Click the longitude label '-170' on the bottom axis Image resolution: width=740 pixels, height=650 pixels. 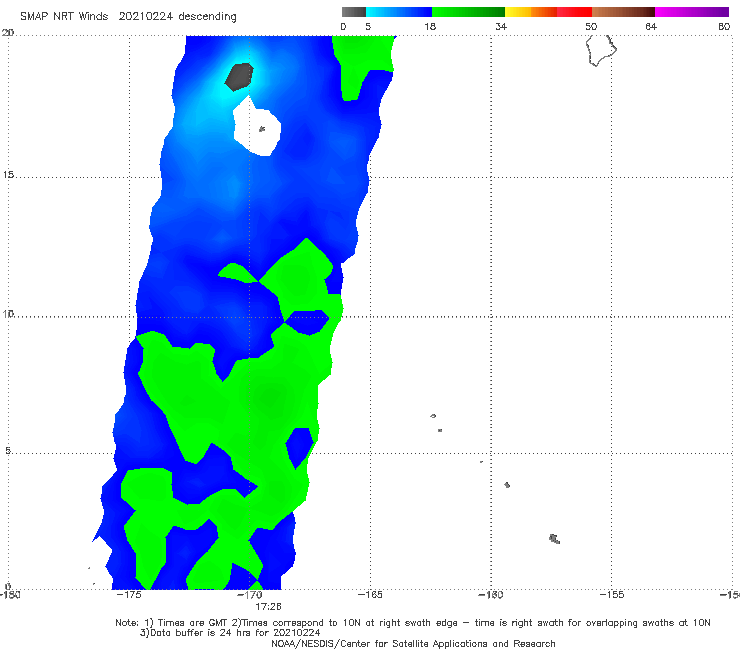pyautogui.click(x=250, y=594)
